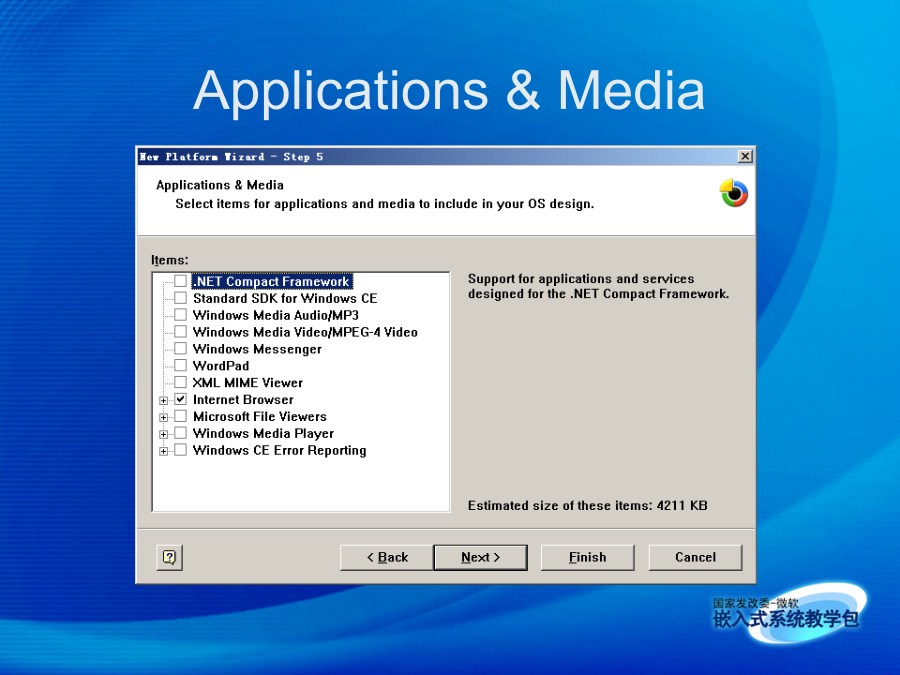Select the Standard SDK for Windows CE label
900x675 pixels.
285,298
